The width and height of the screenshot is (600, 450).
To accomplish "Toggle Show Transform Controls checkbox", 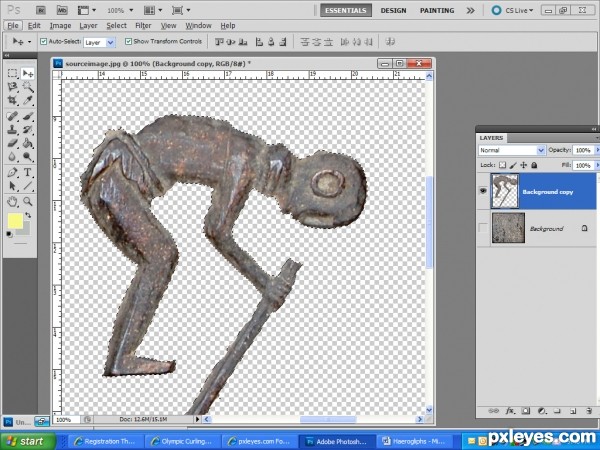I will 129,41.
